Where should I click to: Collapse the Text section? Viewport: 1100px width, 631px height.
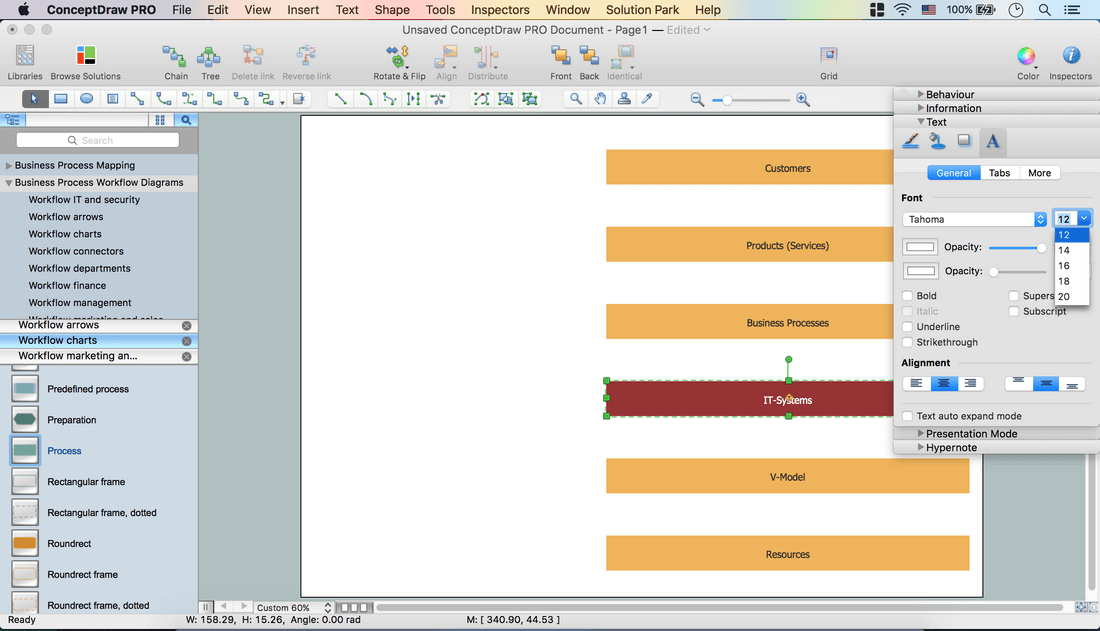[x=921, y=121]
